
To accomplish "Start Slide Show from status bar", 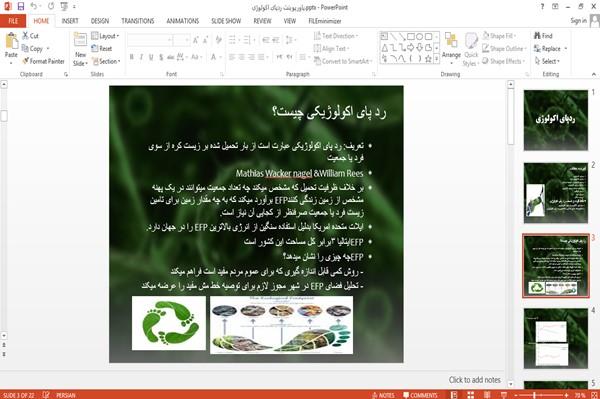I will 504,395.
